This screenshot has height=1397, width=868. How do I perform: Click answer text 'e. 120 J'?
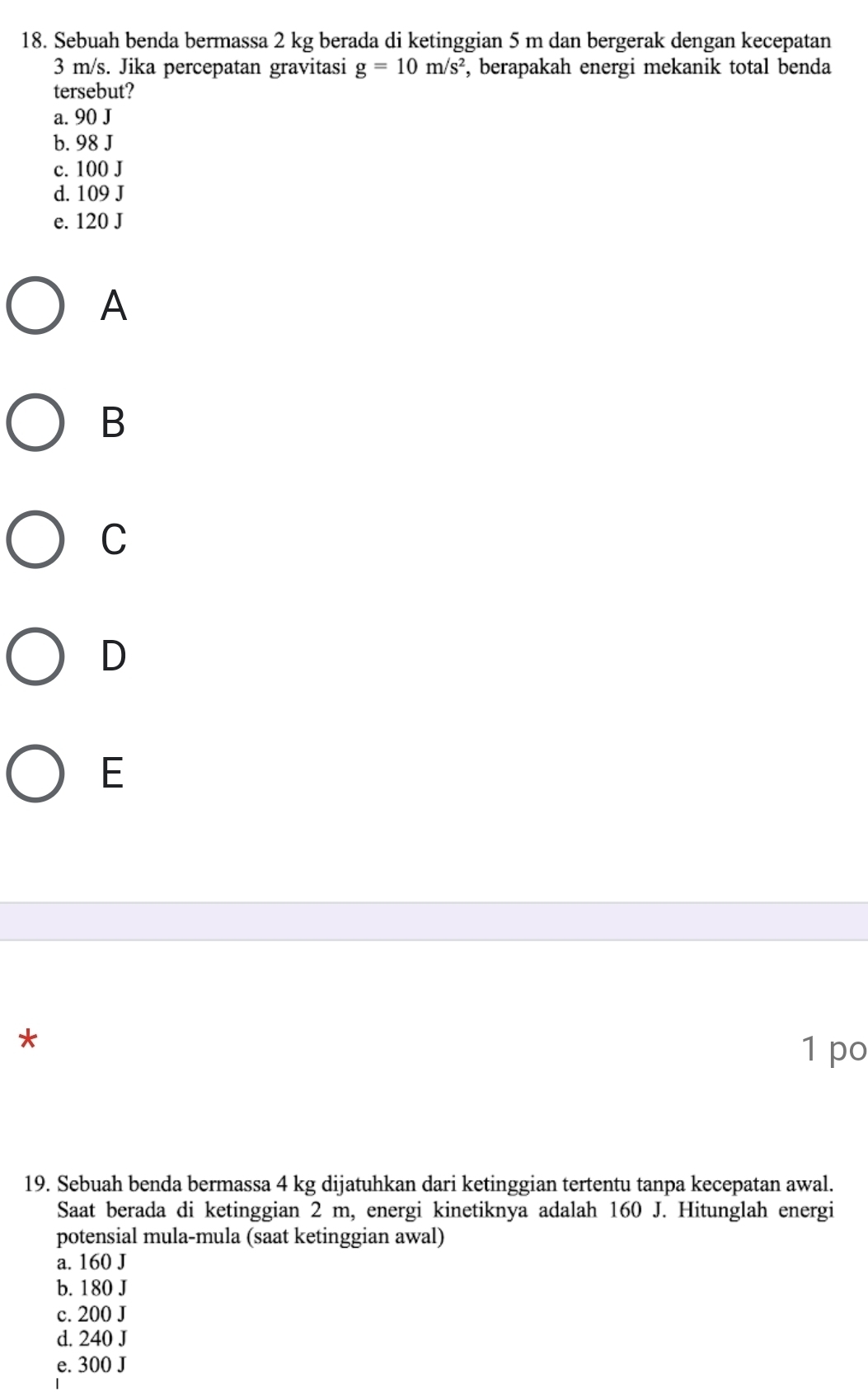pyautogui.click(x=87, y=221)
